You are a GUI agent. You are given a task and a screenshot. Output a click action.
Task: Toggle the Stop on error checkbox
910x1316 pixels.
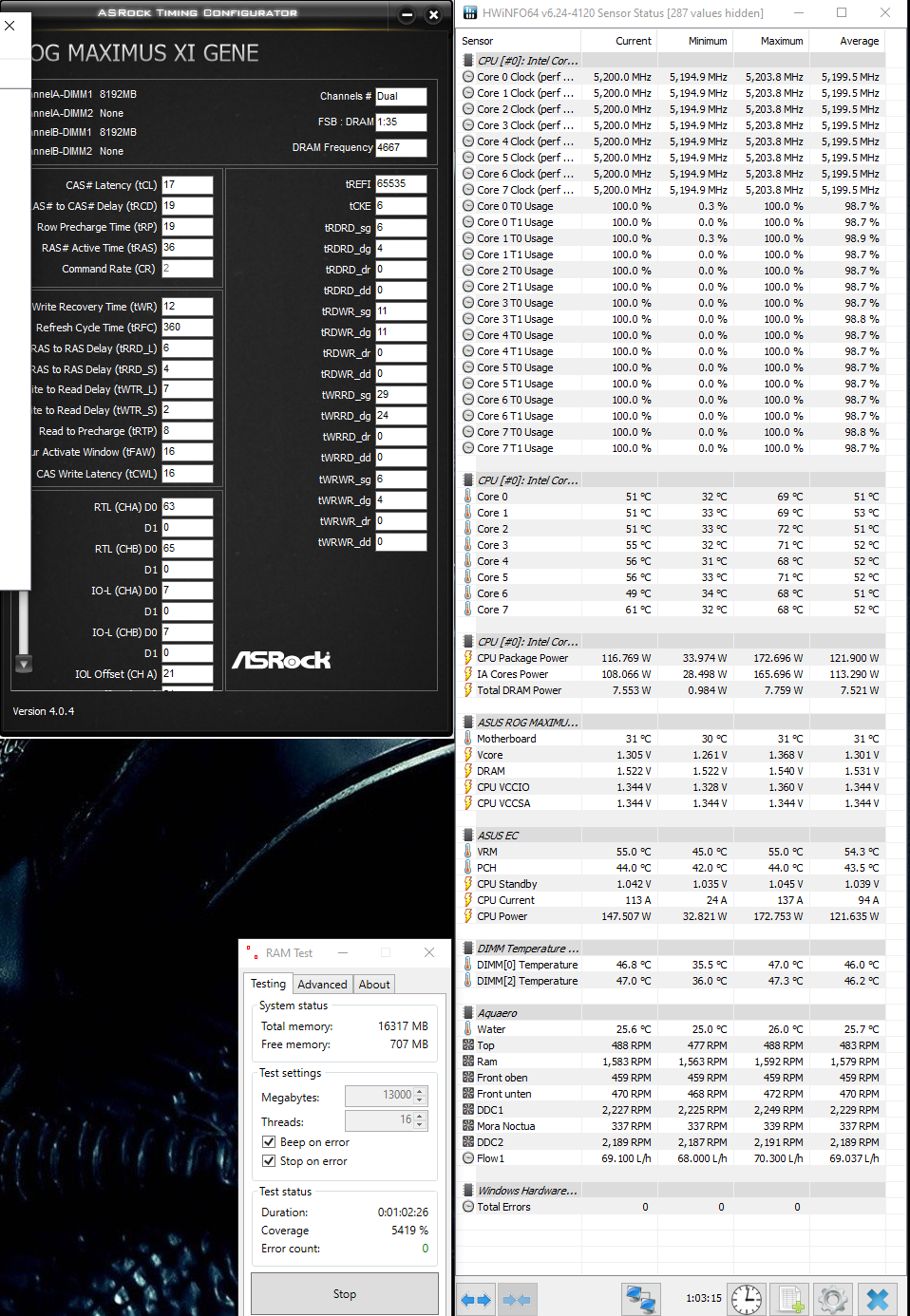(269, 1161)
